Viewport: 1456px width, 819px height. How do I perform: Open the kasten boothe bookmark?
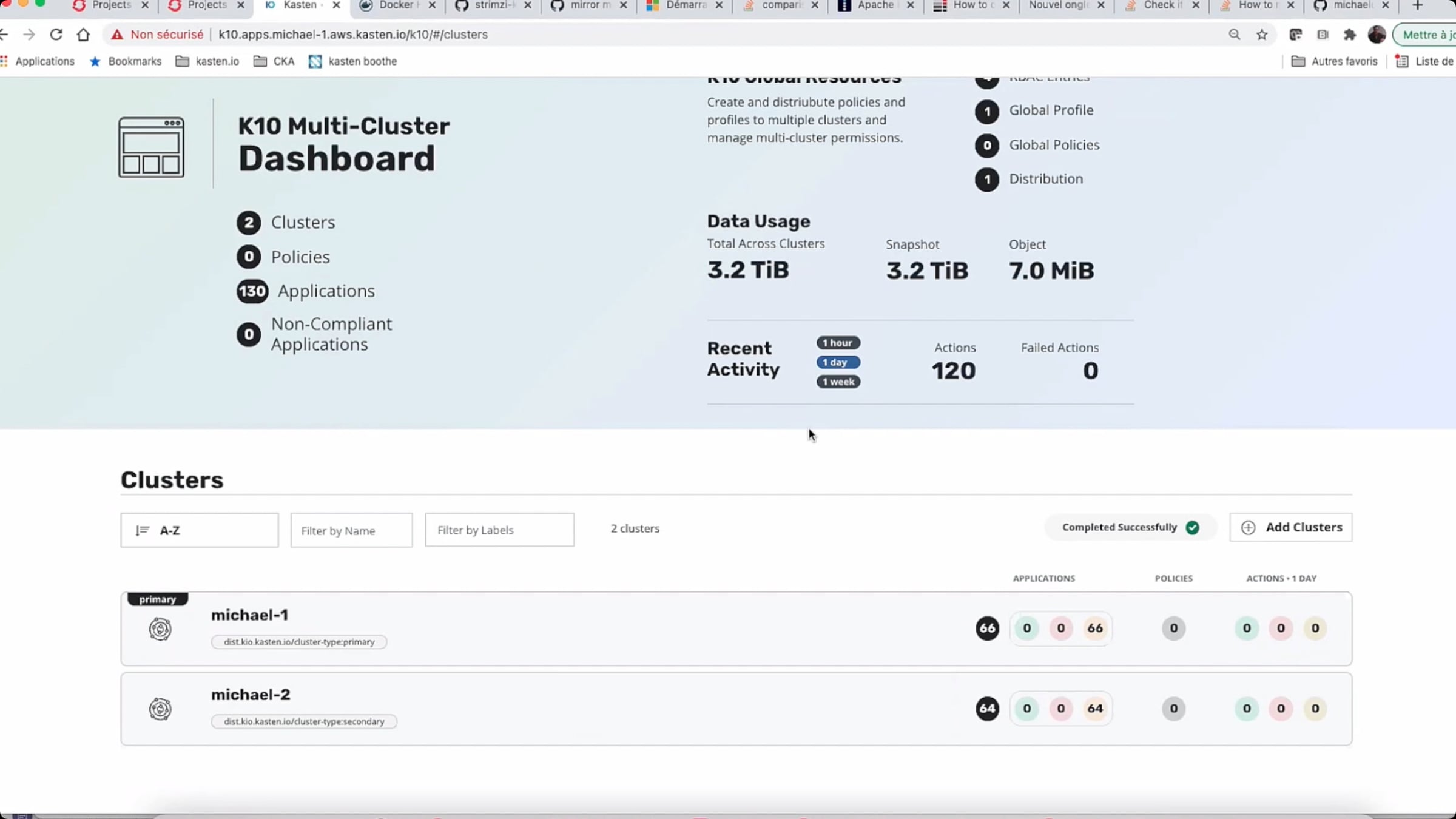(352, 61)
